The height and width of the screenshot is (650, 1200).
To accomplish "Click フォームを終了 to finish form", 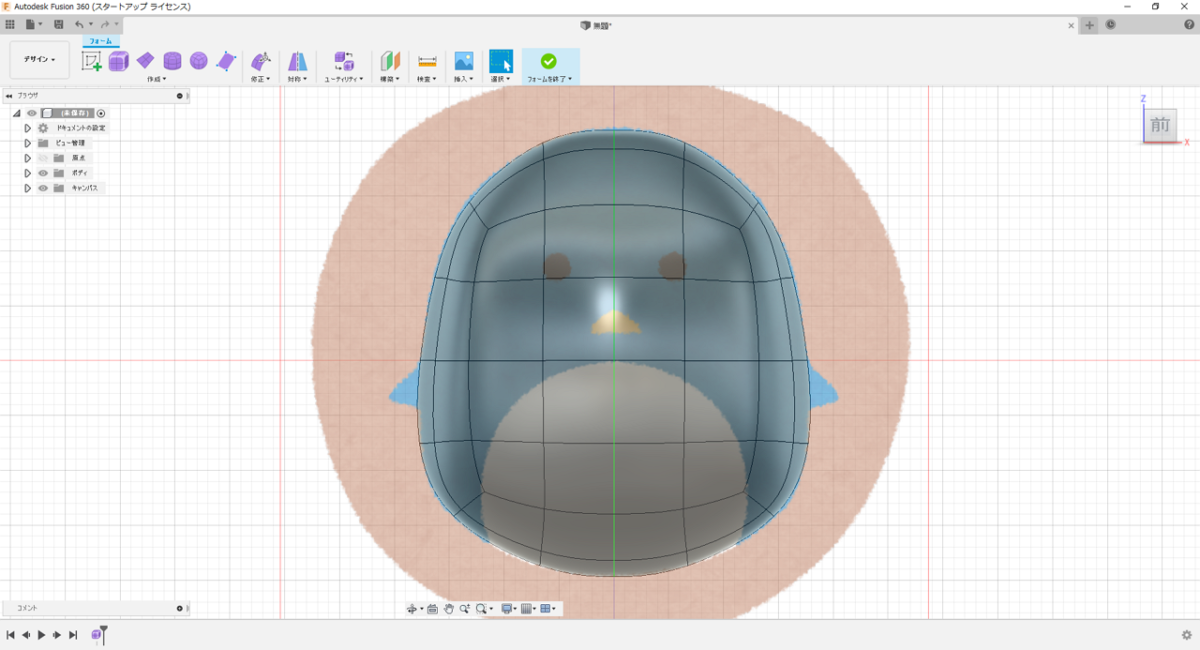I will [550, 65].
